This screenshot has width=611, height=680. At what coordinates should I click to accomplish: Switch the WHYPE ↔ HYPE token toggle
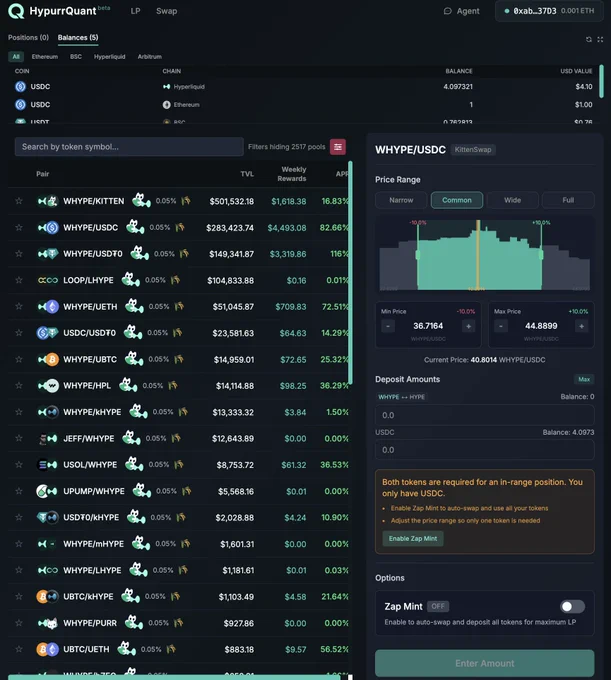tap(402, 397)
